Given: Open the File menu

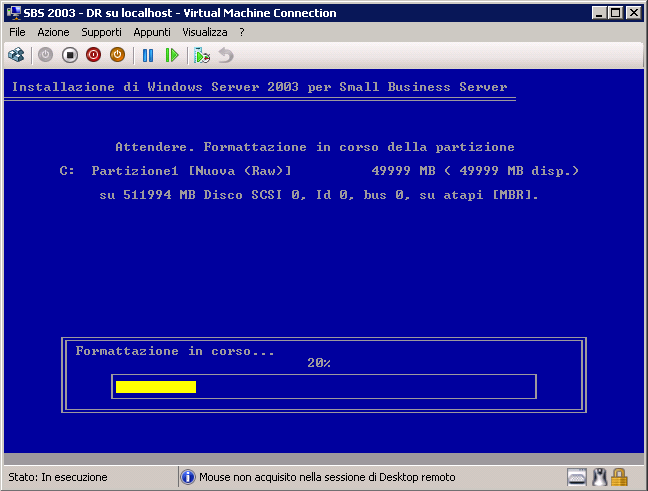Looking at the screenshot, I should tap(17, 32).
